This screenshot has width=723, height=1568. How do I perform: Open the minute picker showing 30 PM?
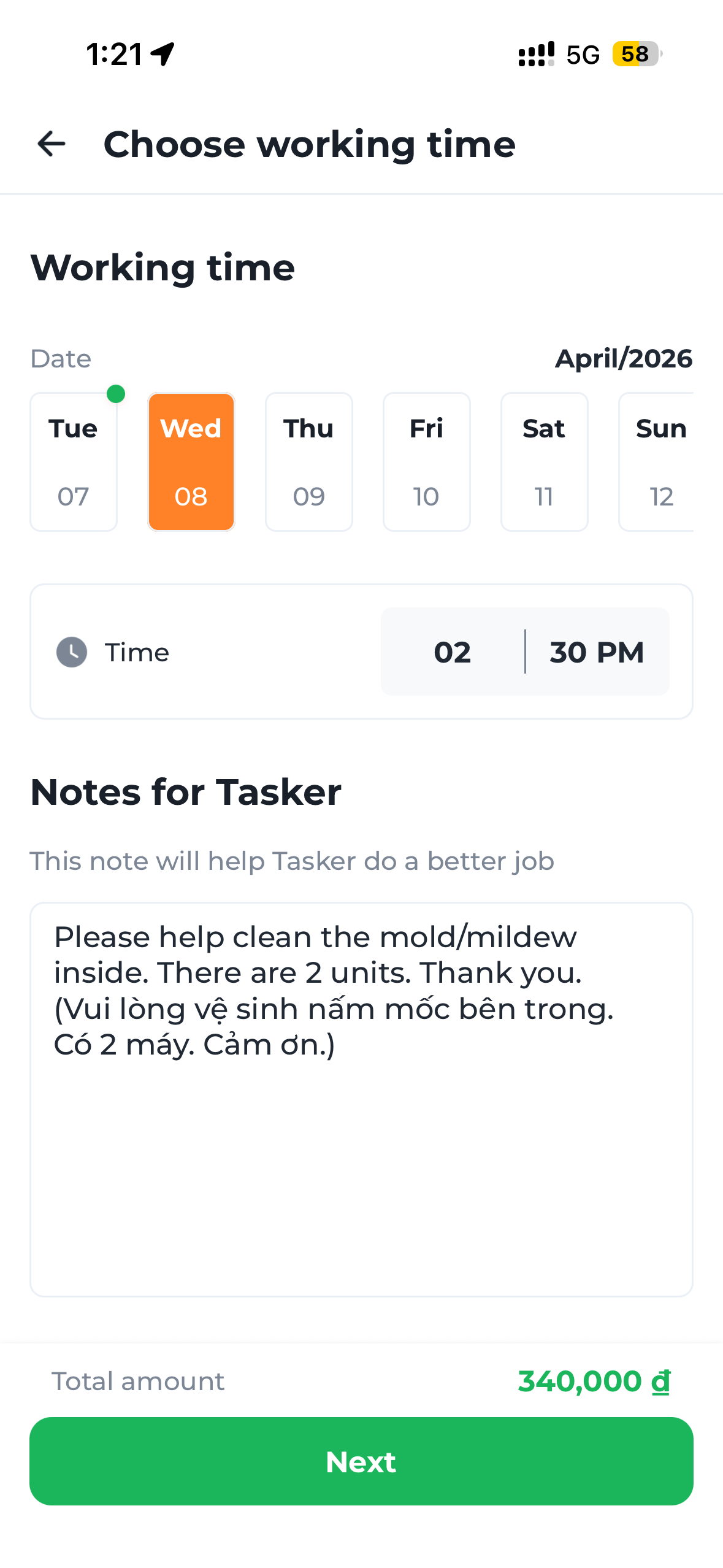(x=597, y=651)
